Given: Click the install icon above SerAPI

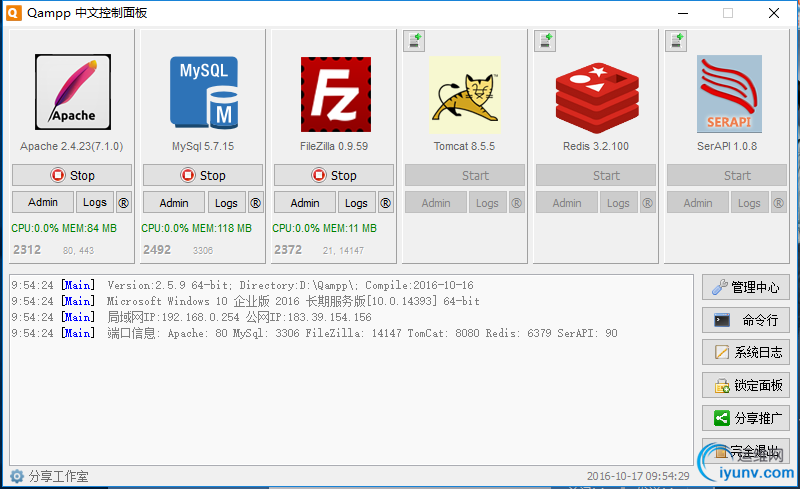Looking at the screenshot, I should click(677, 41).
